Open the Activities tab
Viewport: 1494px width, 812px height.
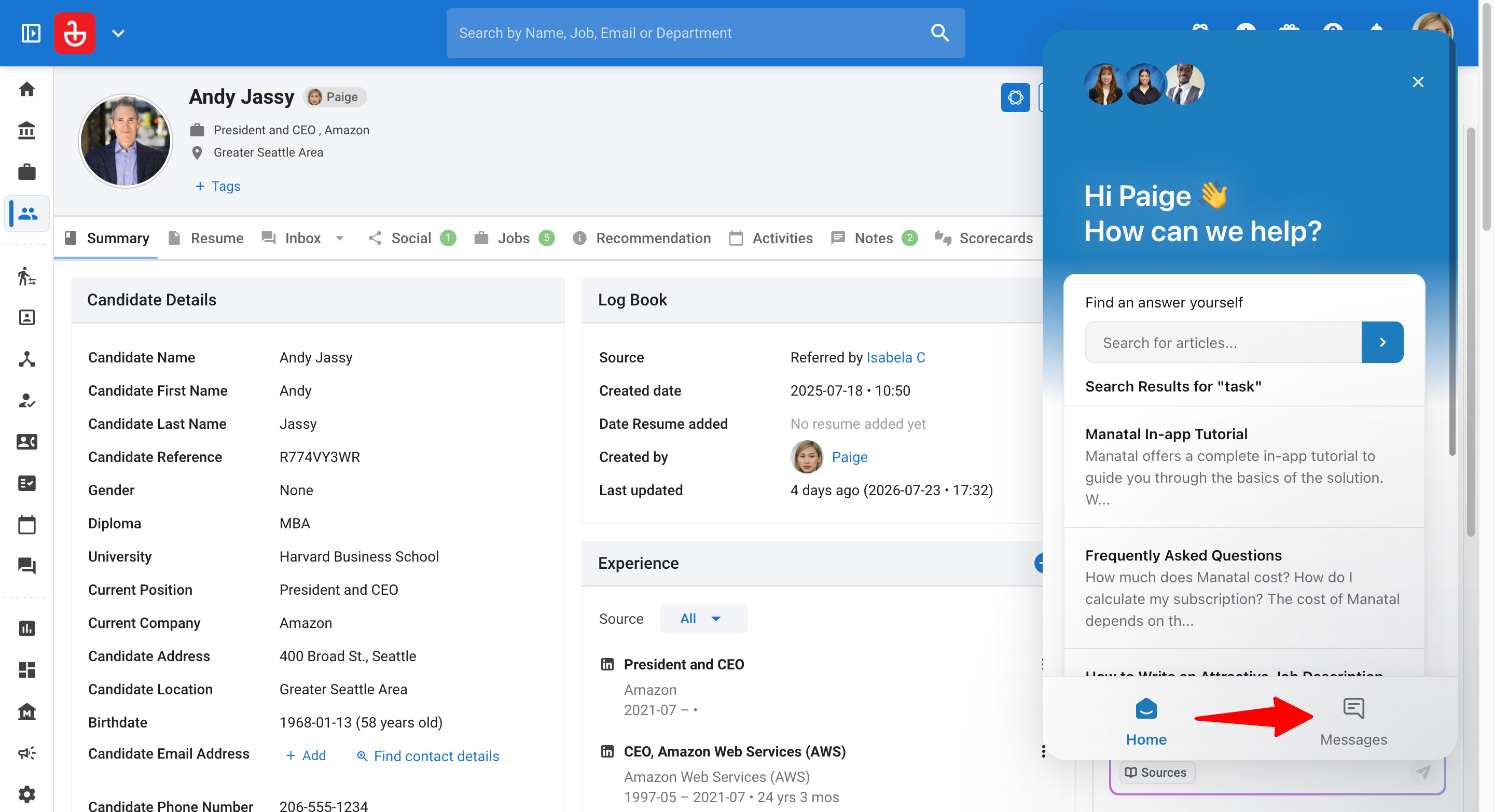point(771,238)
